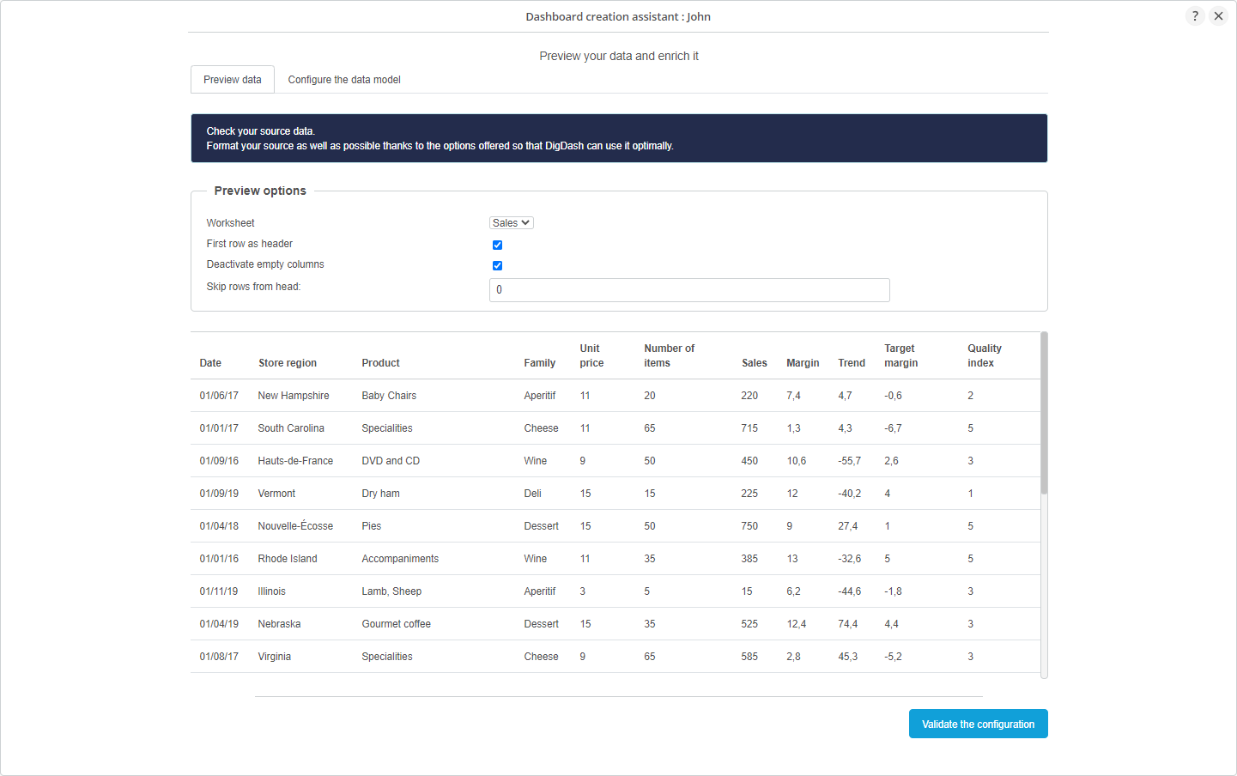The image size is (1237, 776).
Task: Click the Unit price column header
Action: click(591, 356)
